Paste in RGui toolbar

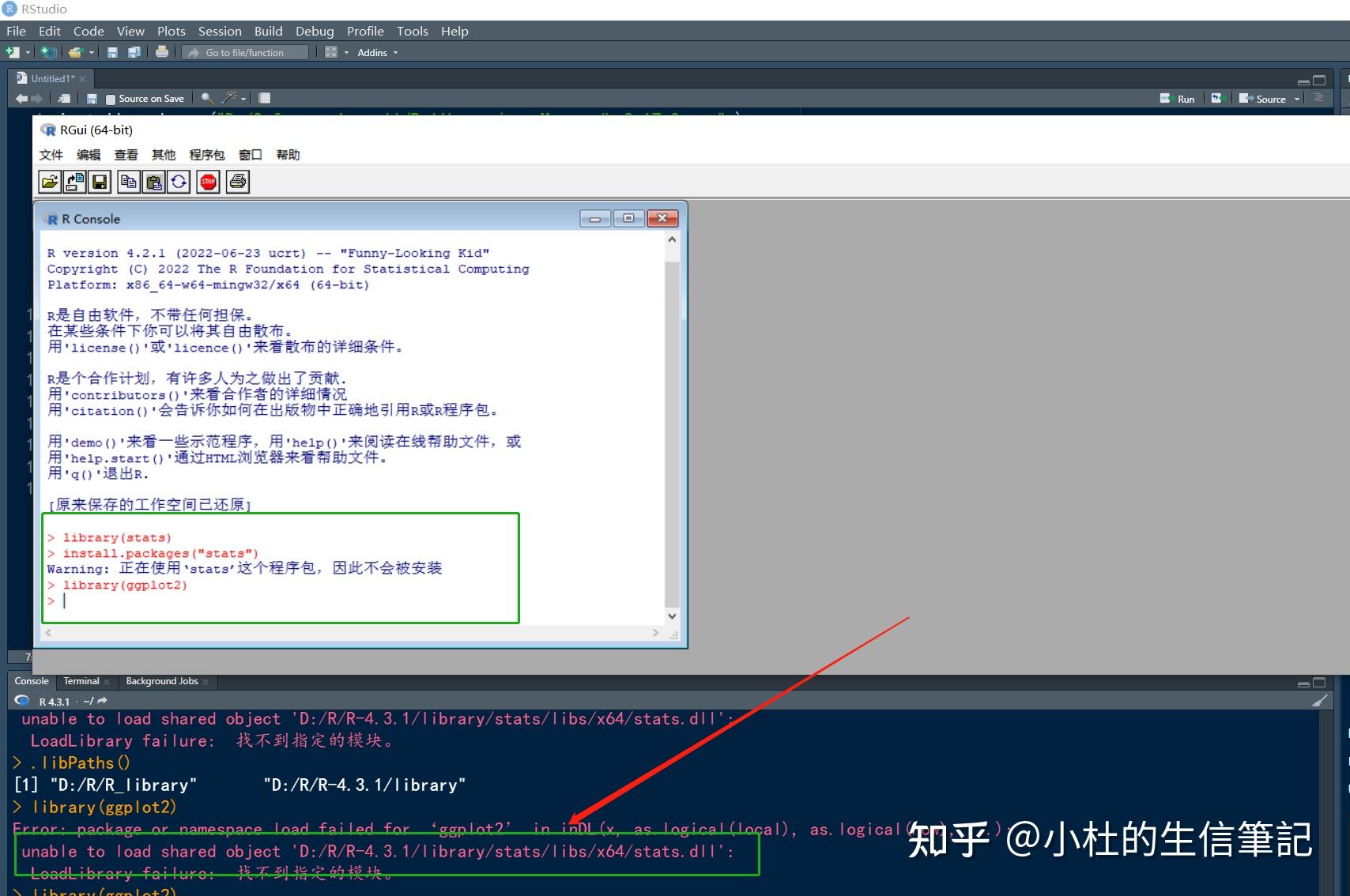pyautogui.click(x=154, y=182)
